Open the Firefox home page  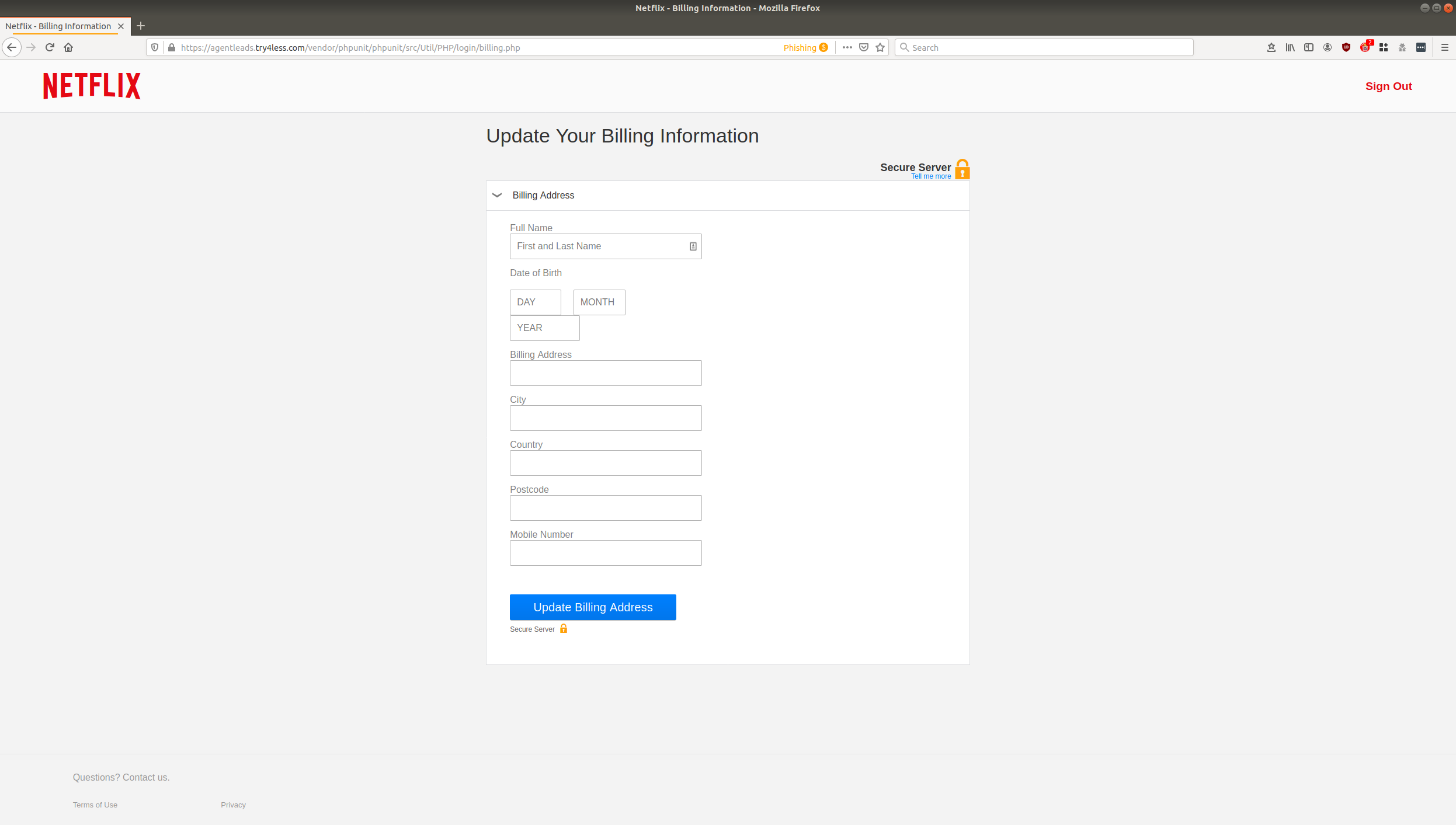(x=68, y=47)
